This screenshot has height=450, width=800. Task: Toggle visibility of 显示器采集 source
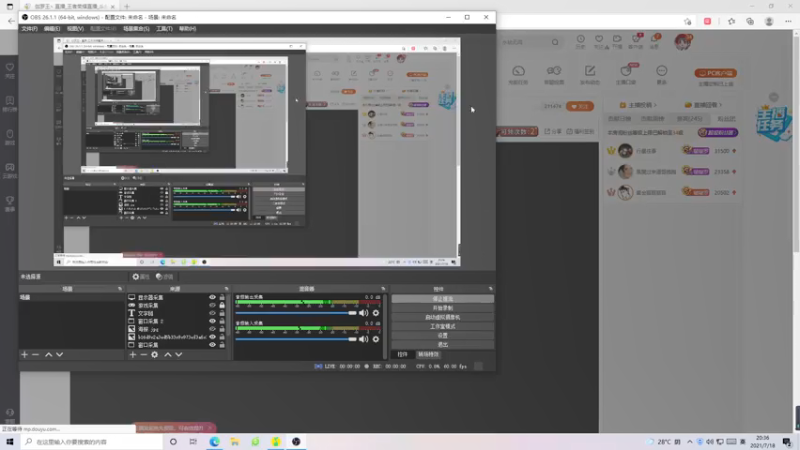pos(212,297)
